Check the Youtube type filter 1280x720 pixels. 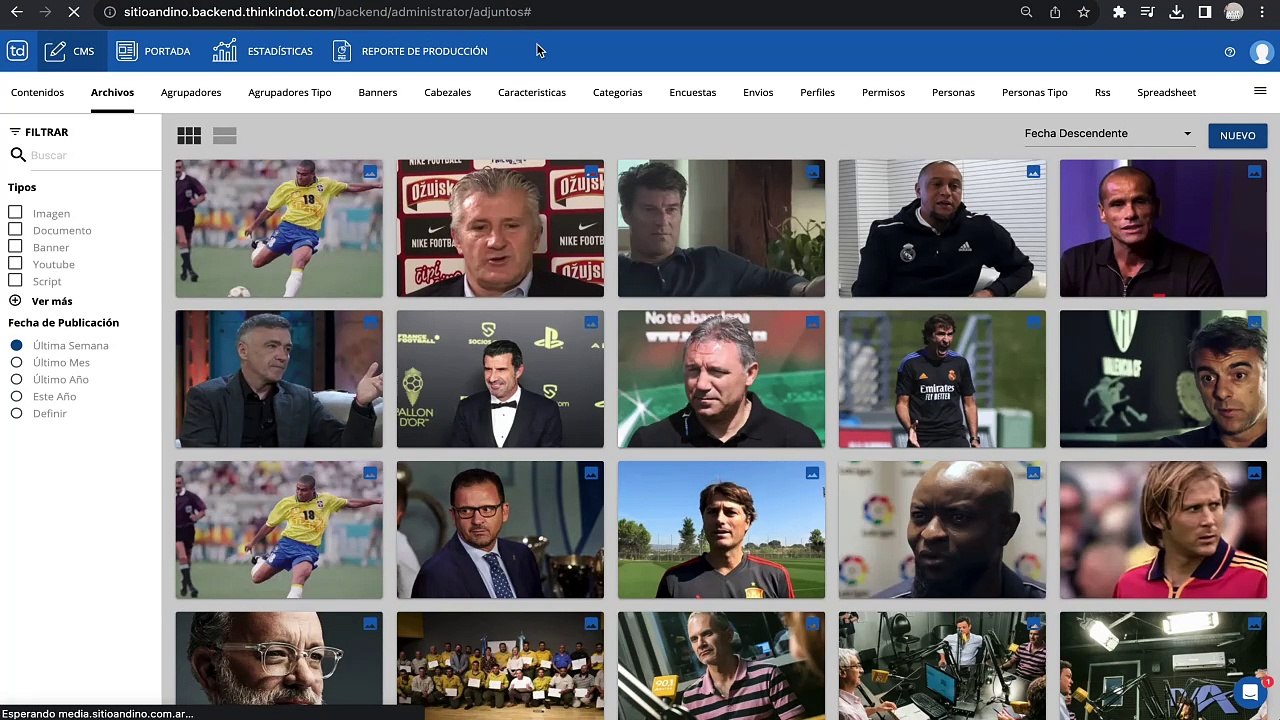(x=15, y=263)
